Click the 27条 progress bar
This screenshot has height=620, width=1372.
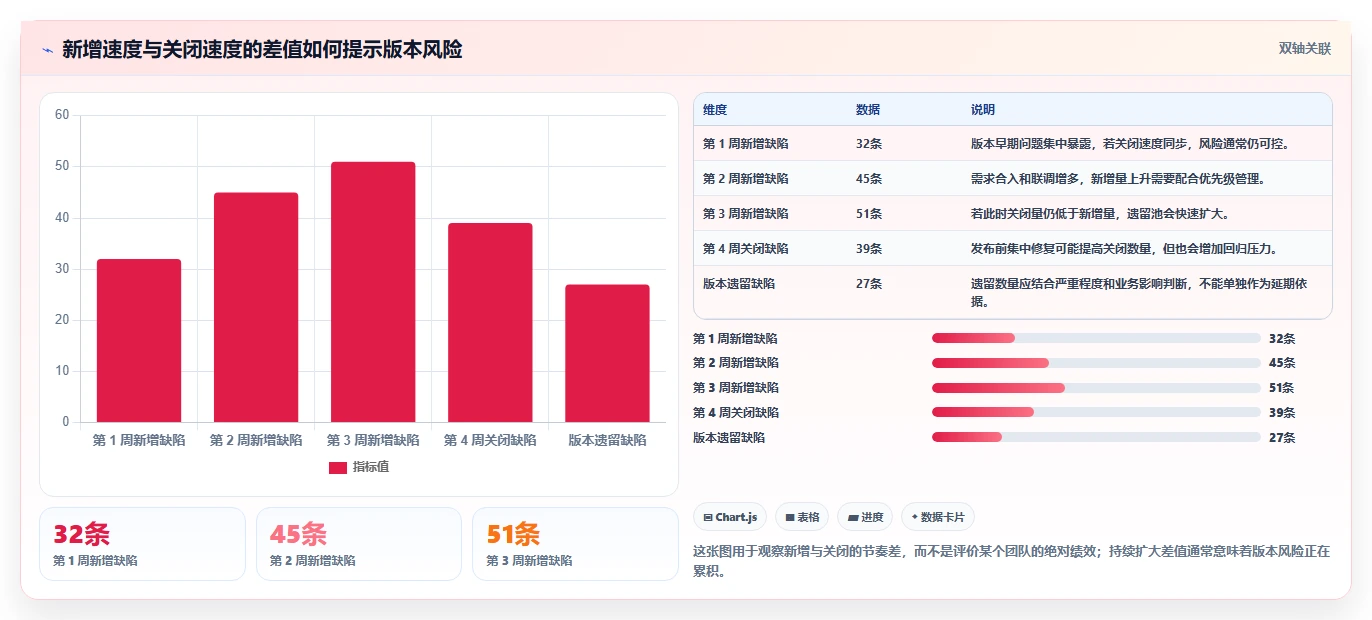1096,437
